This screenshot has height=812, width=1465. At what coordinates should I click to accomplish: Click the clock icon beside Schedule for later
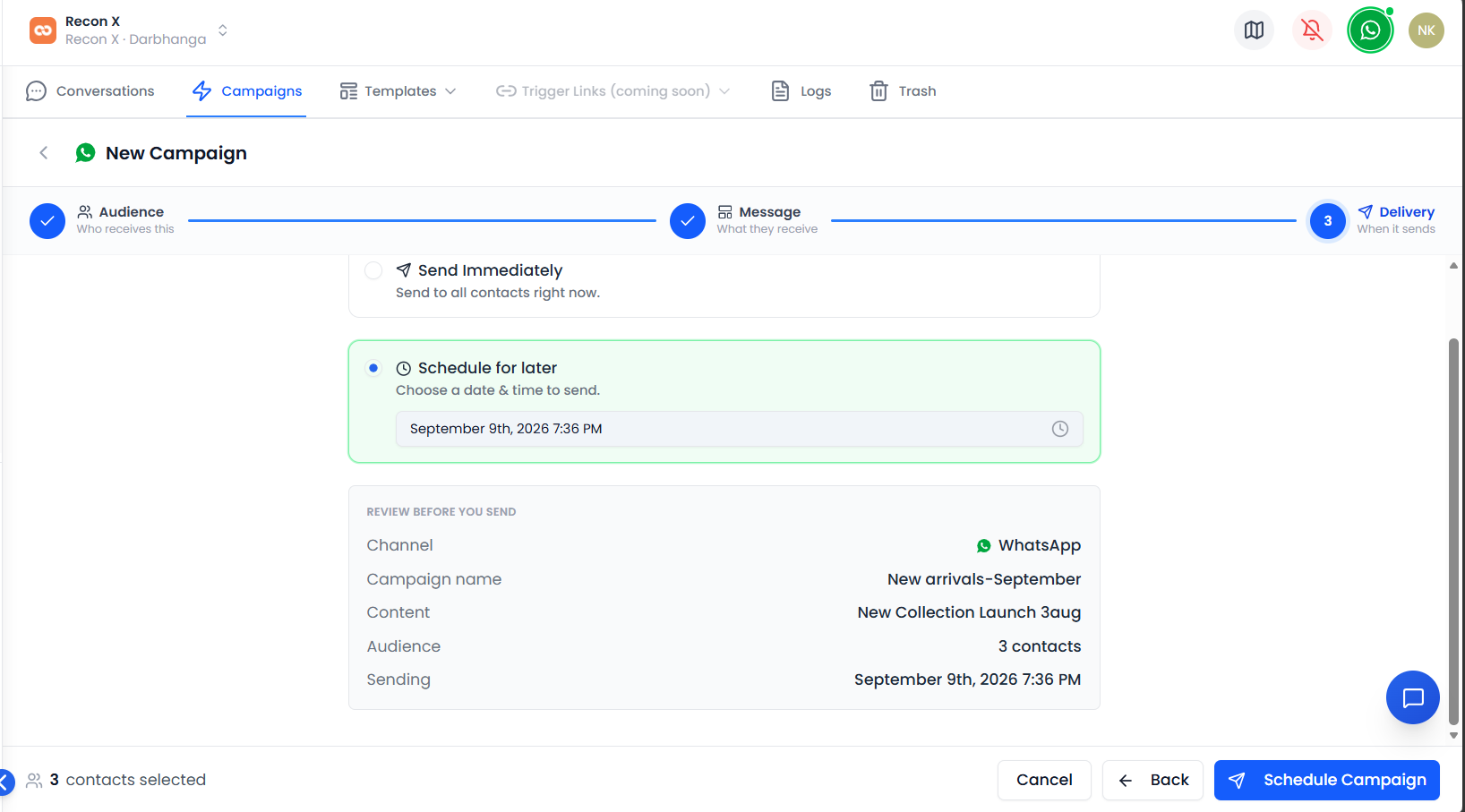(404, 368)
